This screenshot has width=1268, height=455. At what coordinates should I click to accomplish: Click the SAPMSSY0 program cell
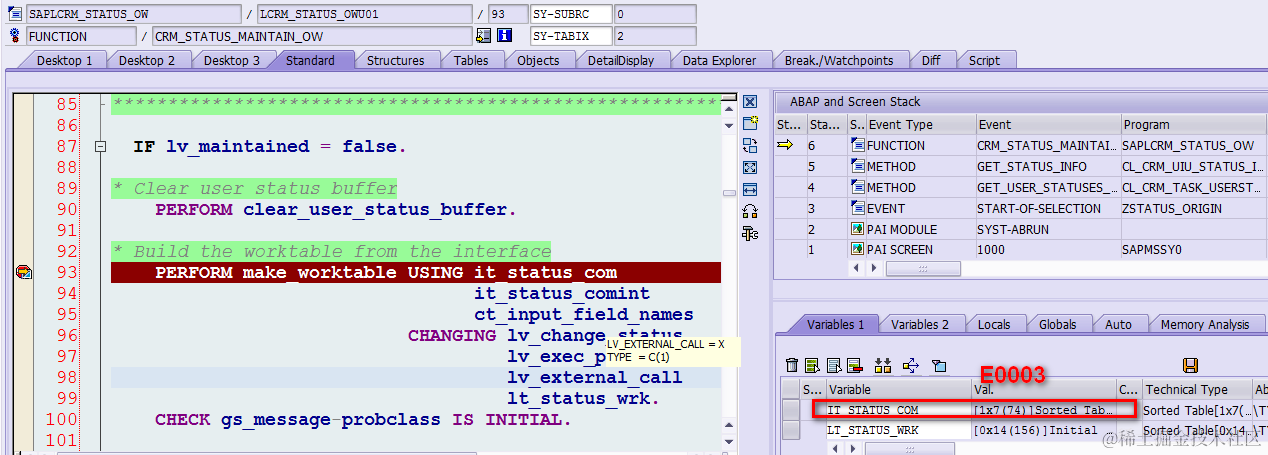[1193, 250]
